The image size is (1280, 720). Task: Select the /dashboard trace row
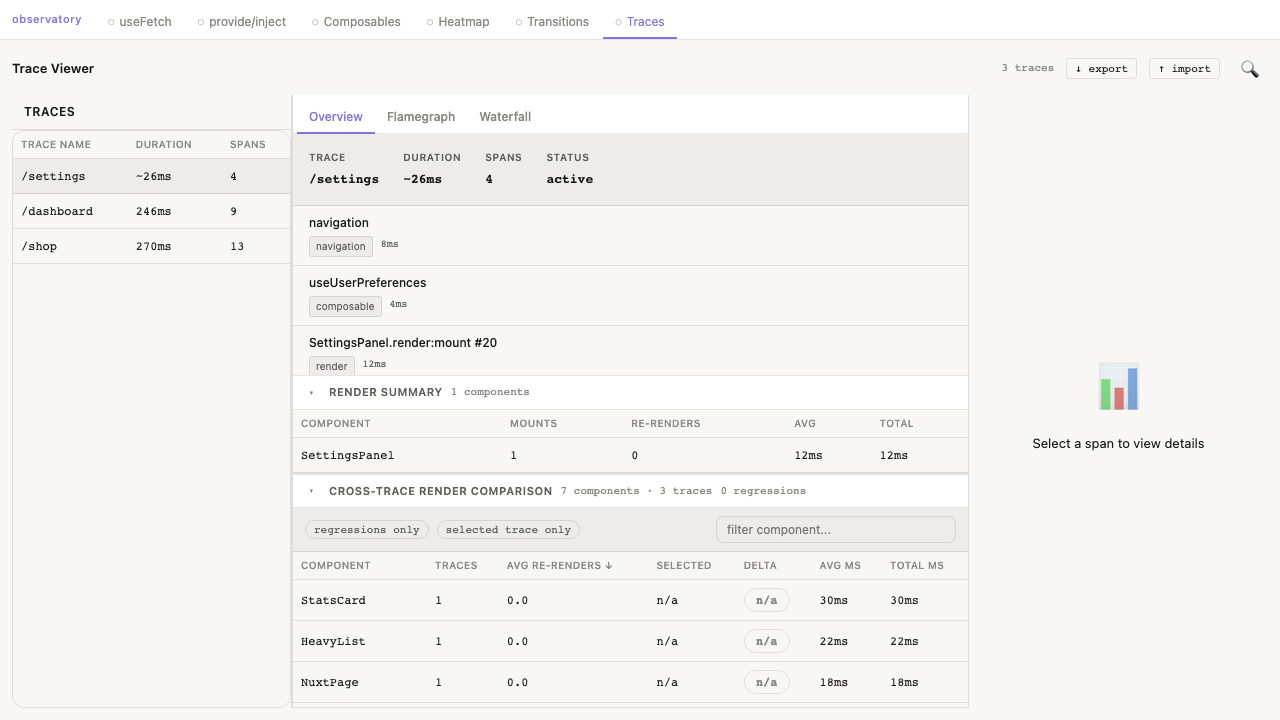click(151, 211)
